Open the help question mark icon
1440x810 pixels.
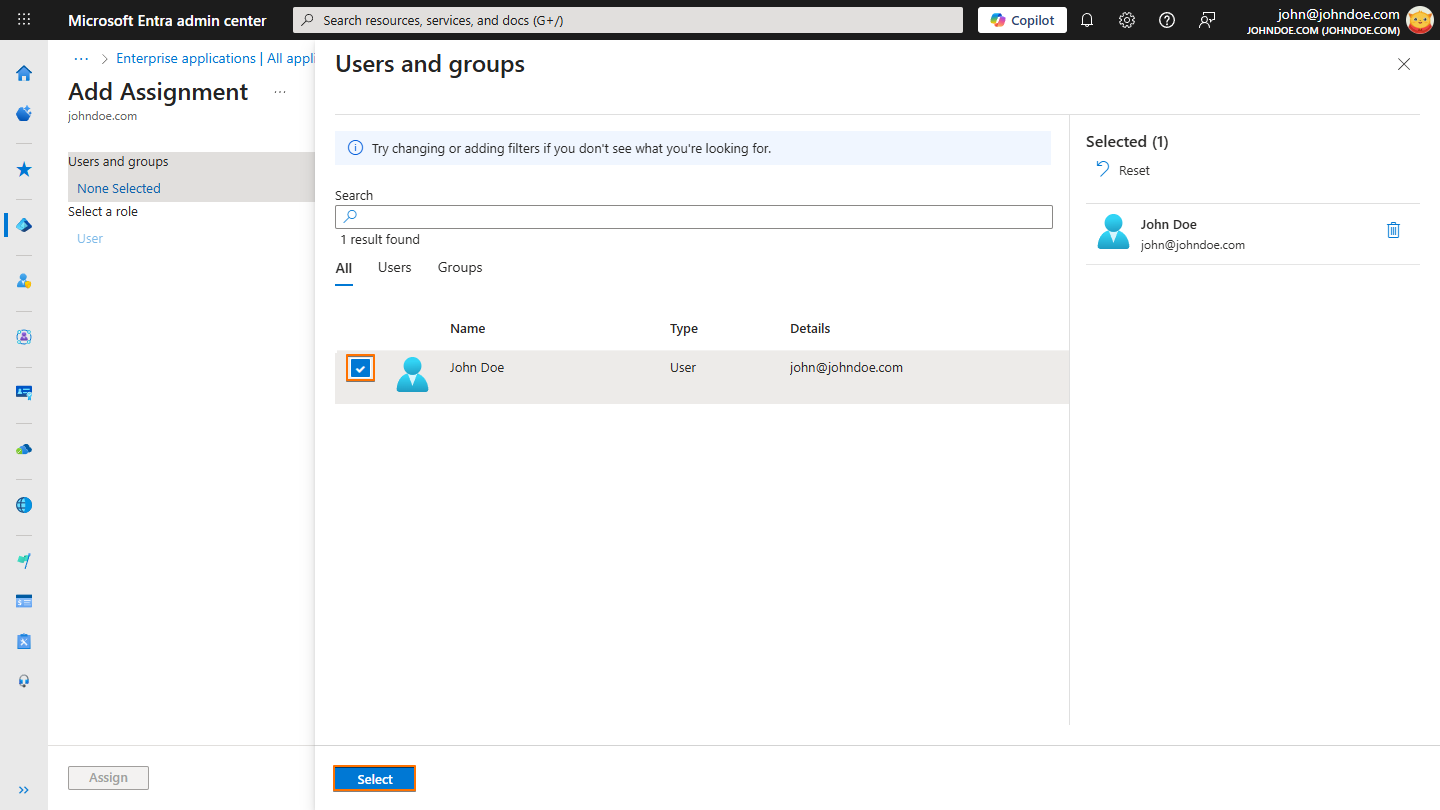pos(1167,19)
